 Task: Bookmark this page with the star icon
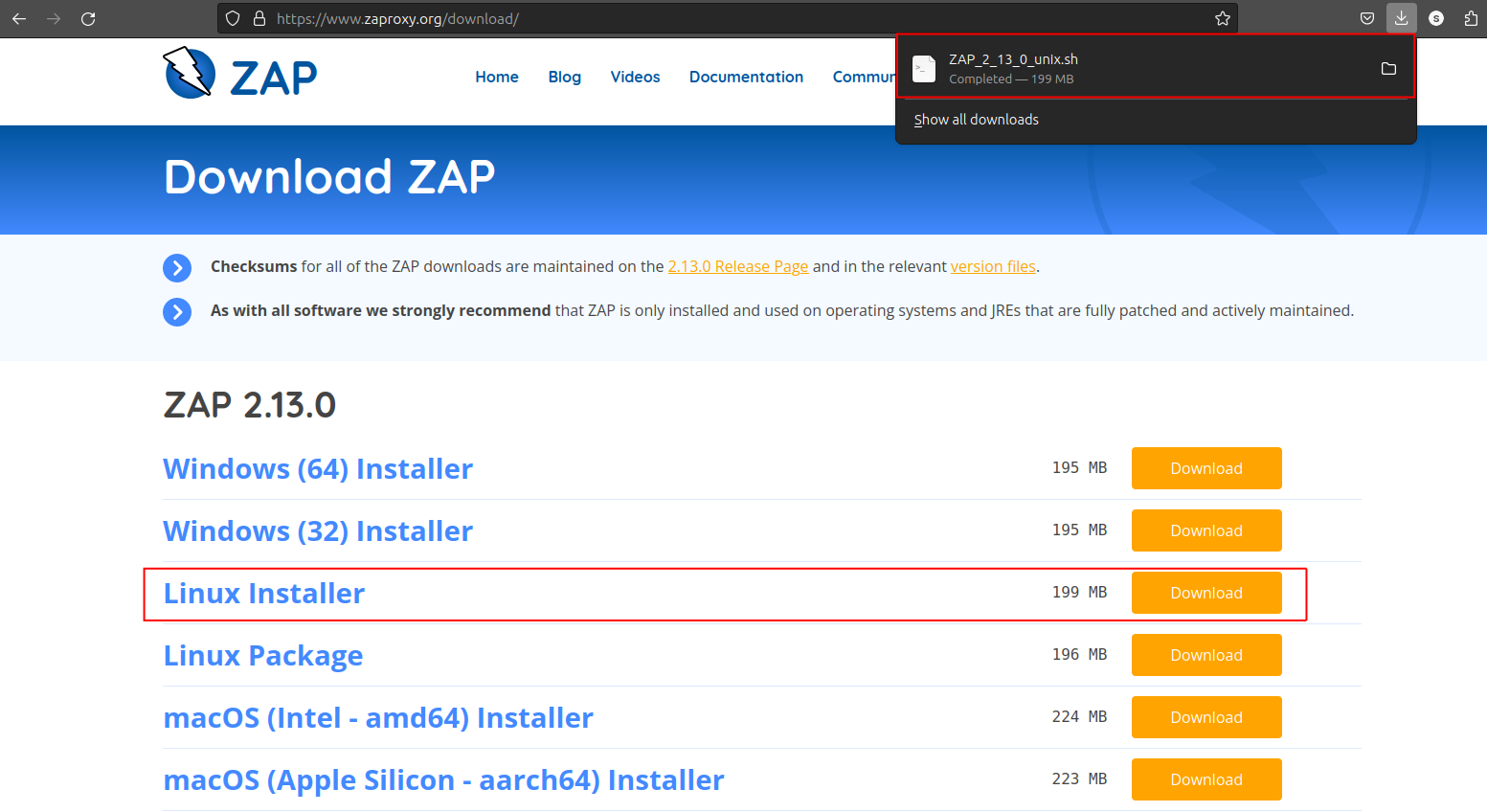point(1223,18)
